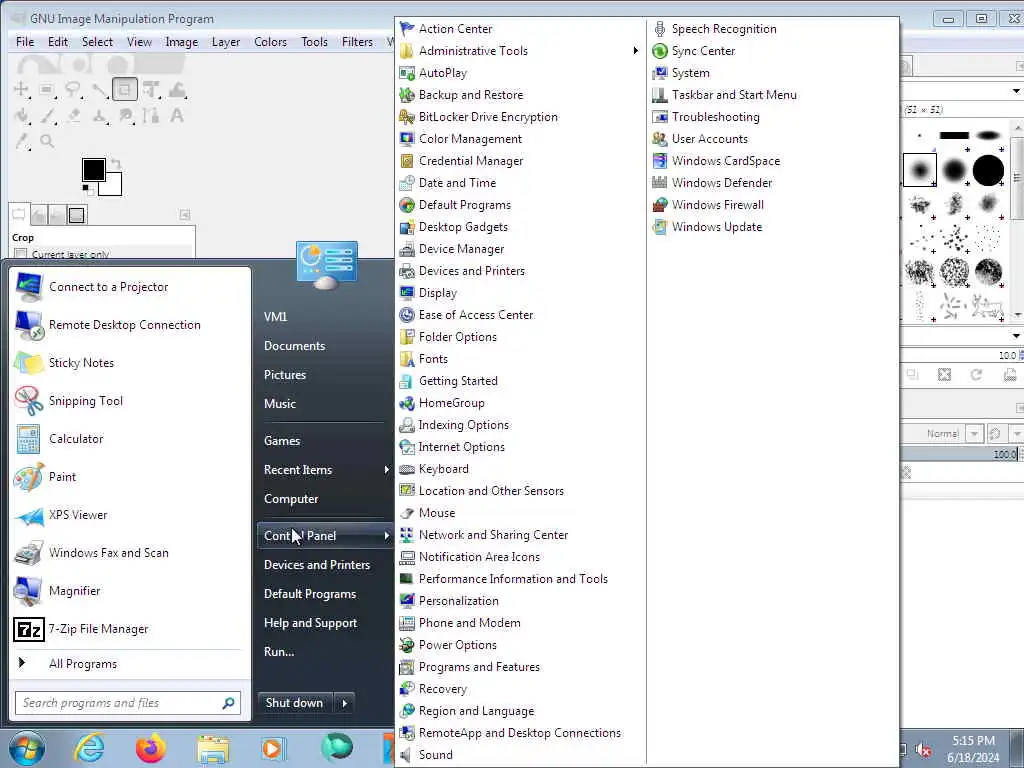The image size is (1024, 768).
Task: Open Games from Start menu
Action: (x=282, y=441)
